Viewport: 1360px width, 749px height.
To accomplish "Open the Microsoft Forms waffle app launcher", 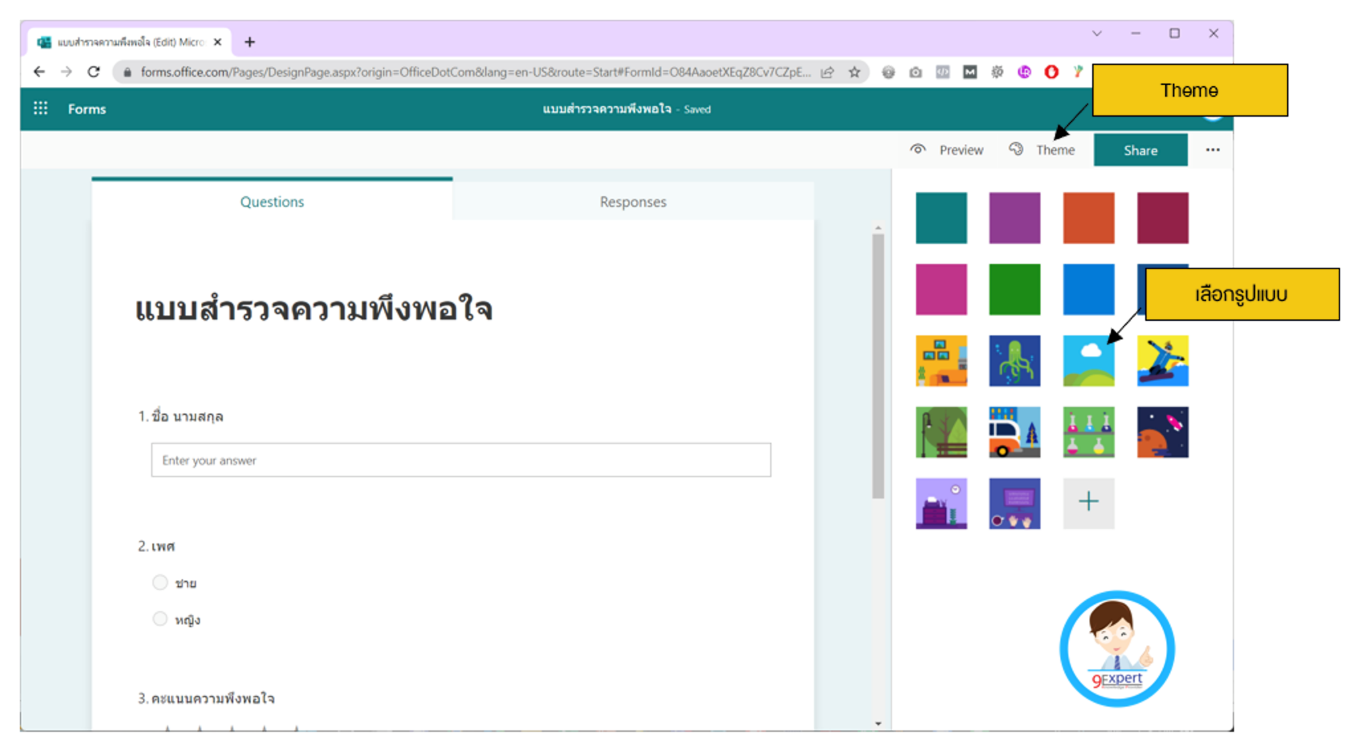I will (40, 108).
